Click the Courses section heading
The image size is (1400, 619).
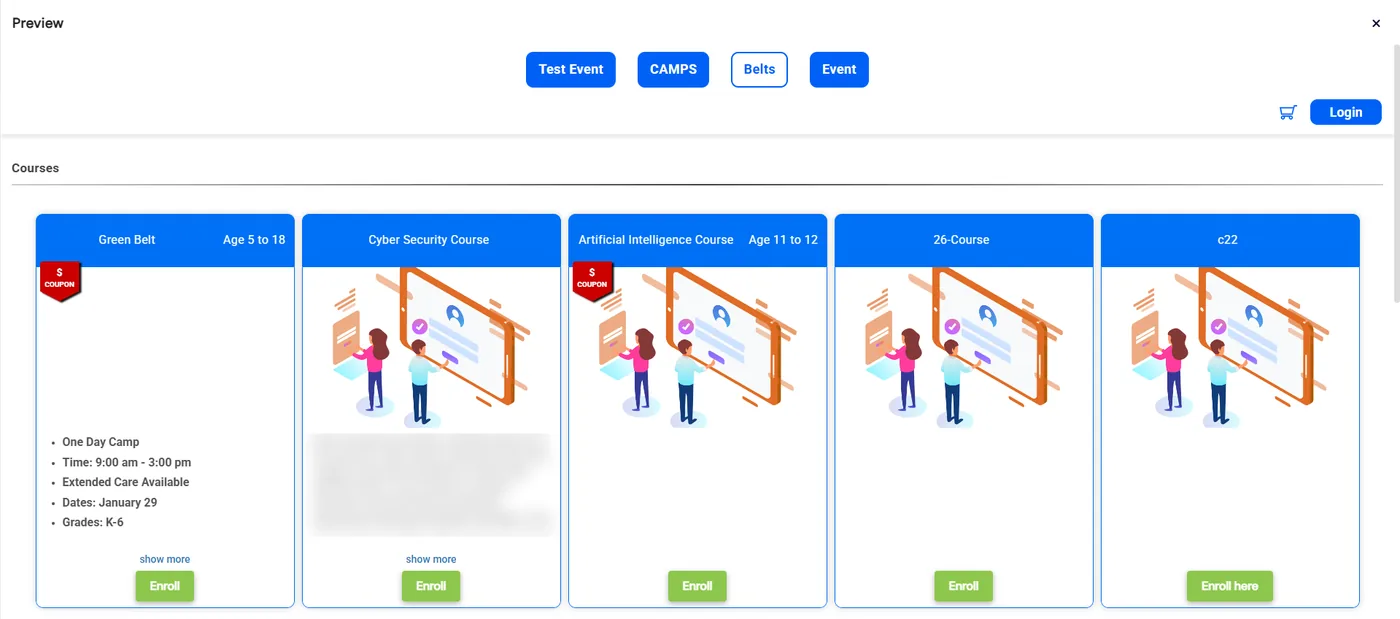tap(36, 168)
